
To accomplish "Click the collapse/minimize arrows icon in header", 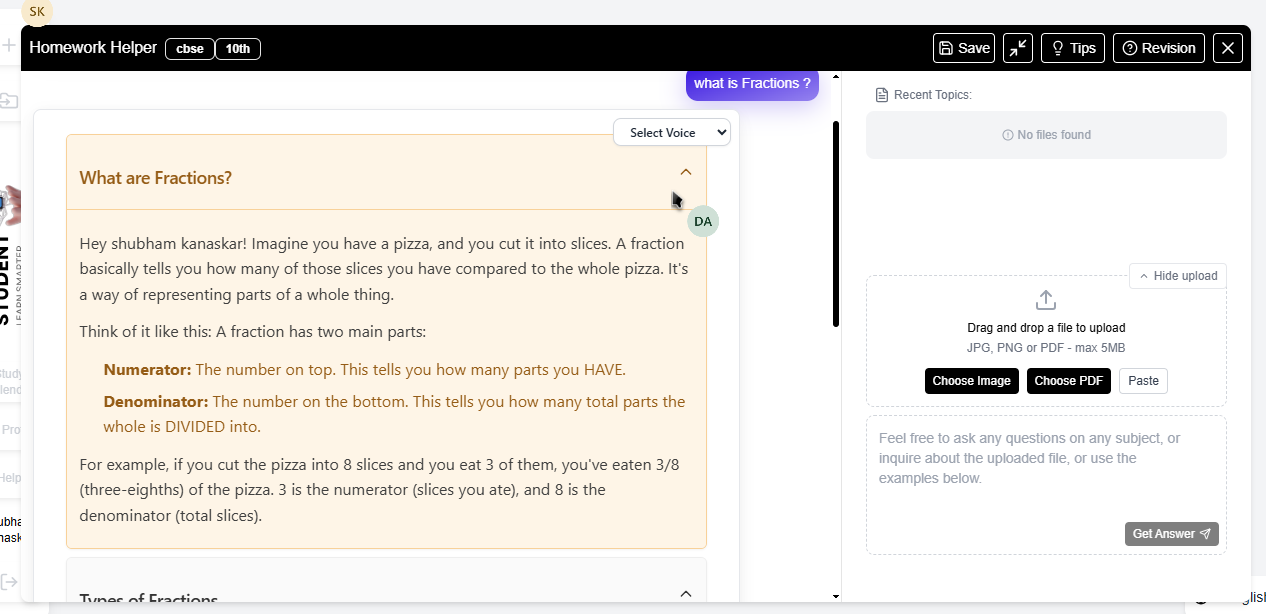I will tap(1018, 48).
